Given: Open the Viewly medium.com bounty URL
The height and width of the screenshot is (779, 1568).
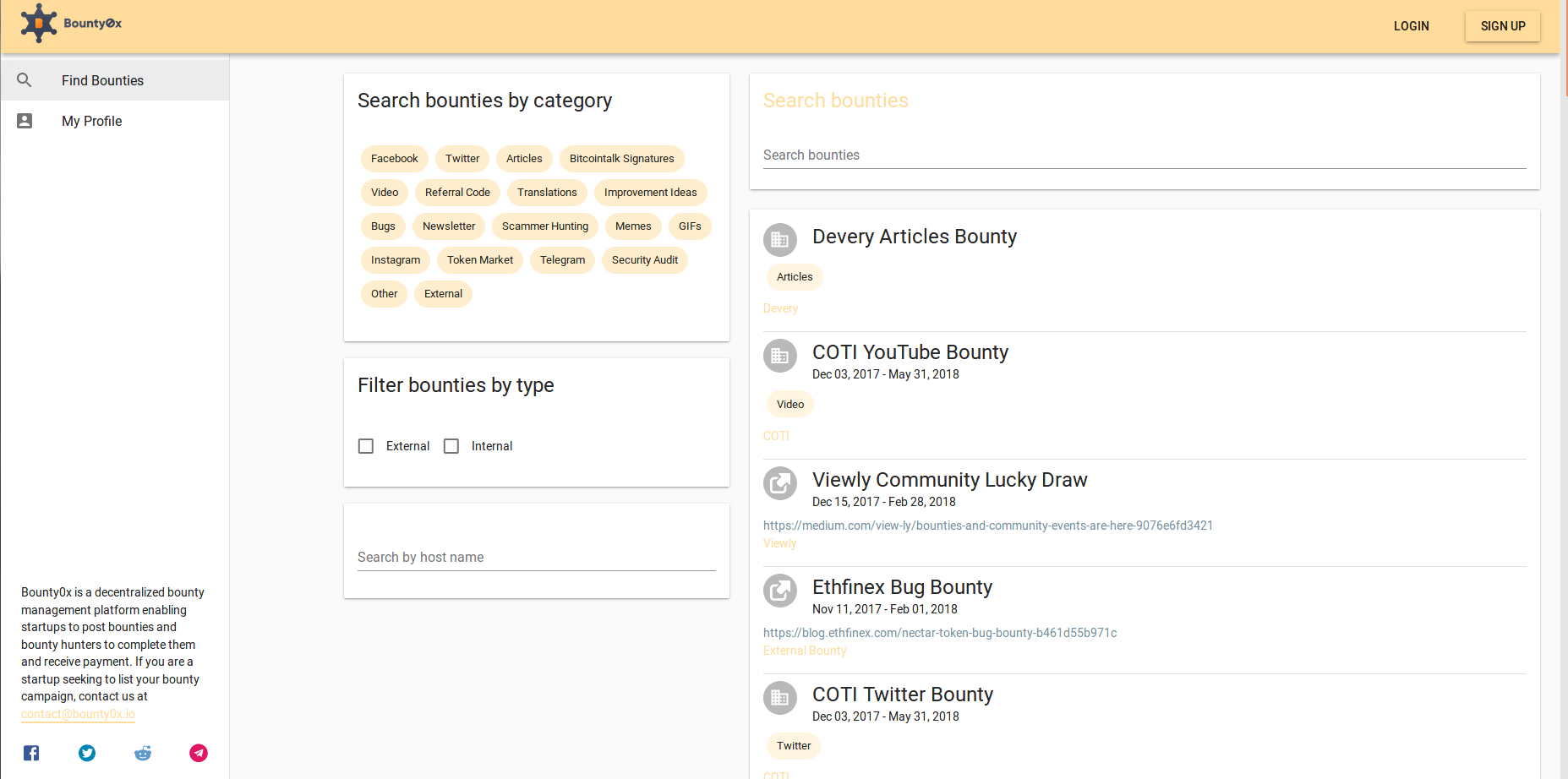Looking at the screenshot, I should coord(988,526).
